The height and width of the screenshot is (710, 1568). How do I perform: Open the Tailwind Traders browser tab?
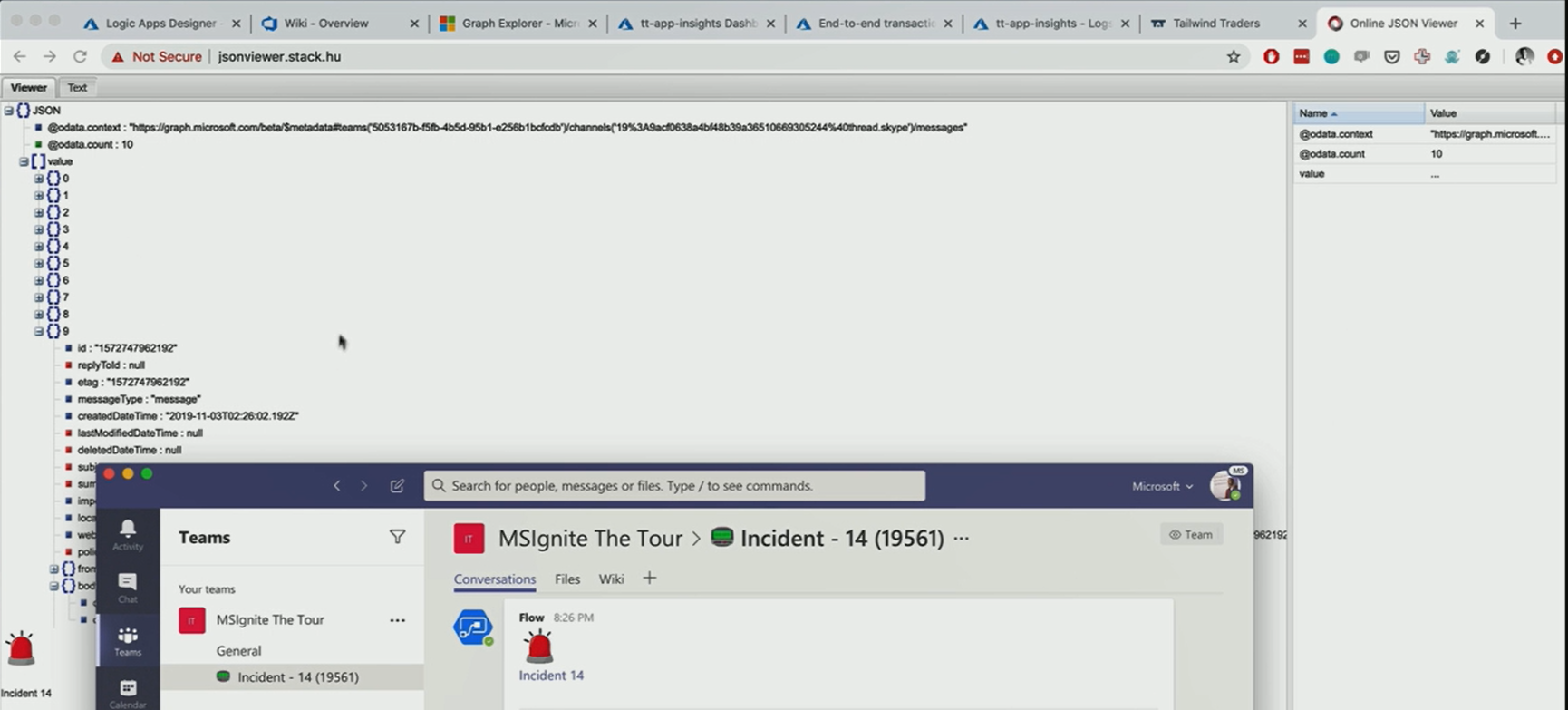[1215, 24]
